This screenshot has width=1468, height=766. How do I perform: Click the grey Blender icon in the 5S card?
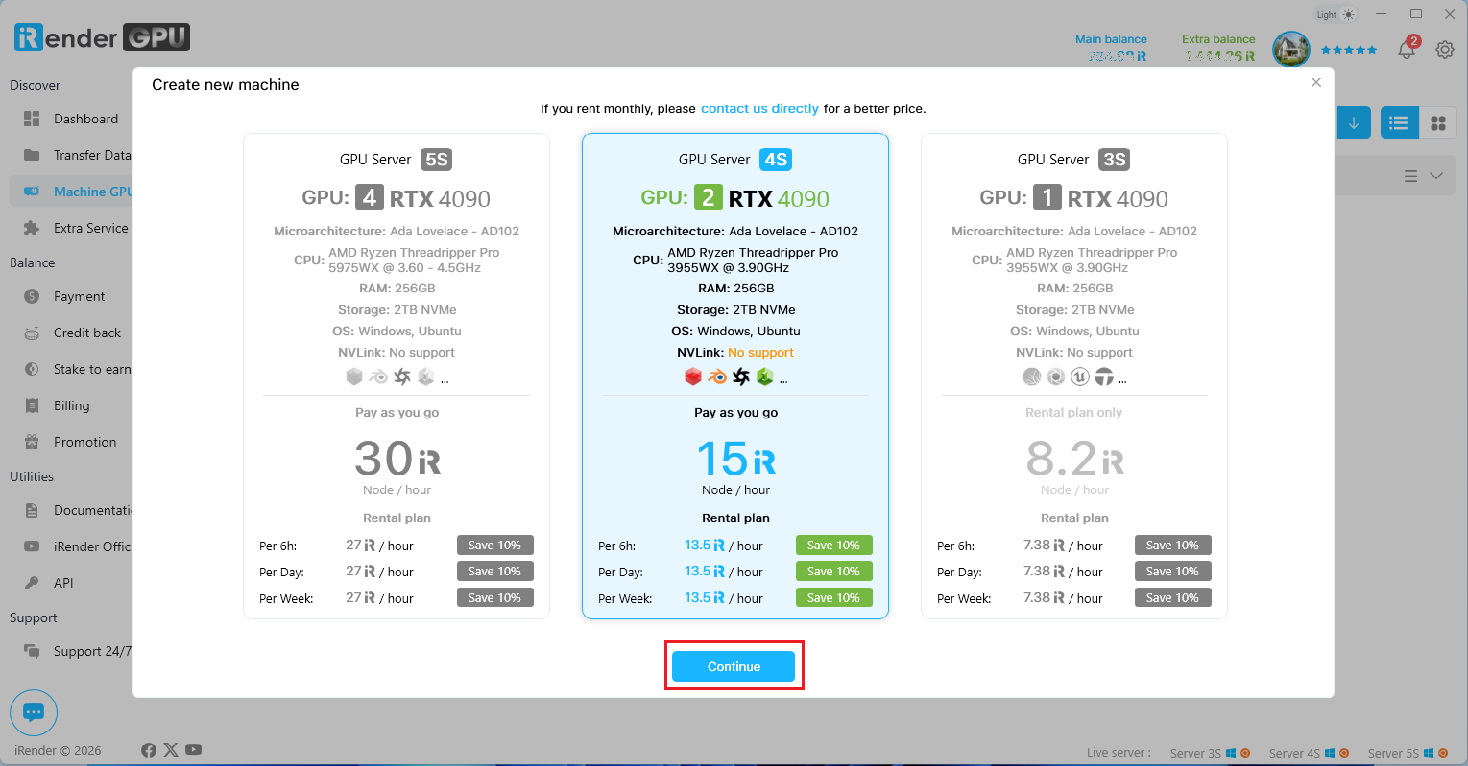coord(378,377)
